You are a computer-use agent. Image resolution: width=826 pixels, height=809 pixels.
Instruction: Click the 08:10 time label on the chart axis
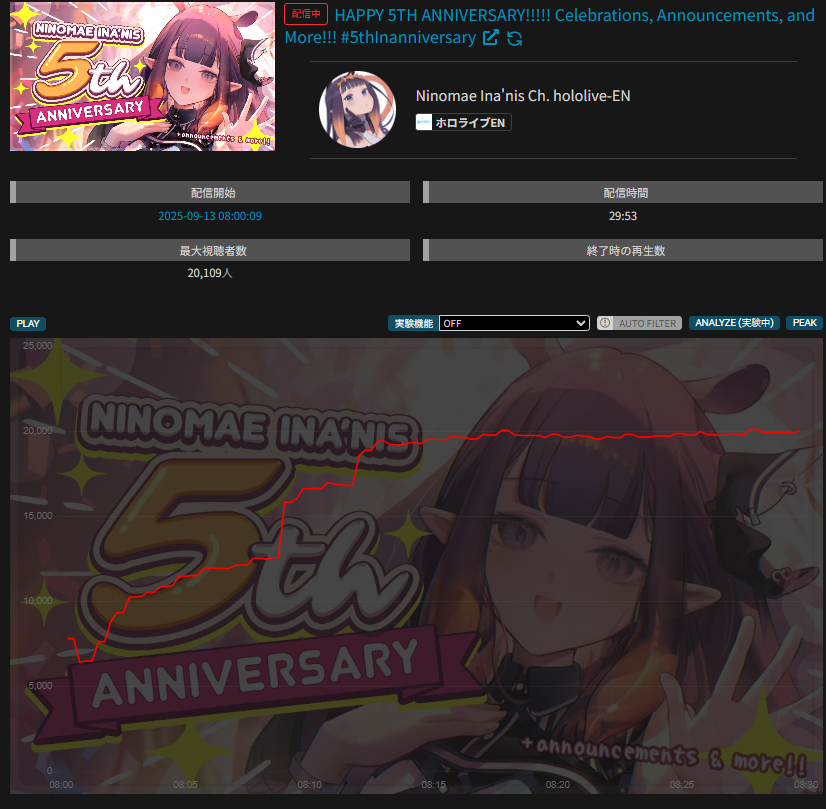(309, 785)
